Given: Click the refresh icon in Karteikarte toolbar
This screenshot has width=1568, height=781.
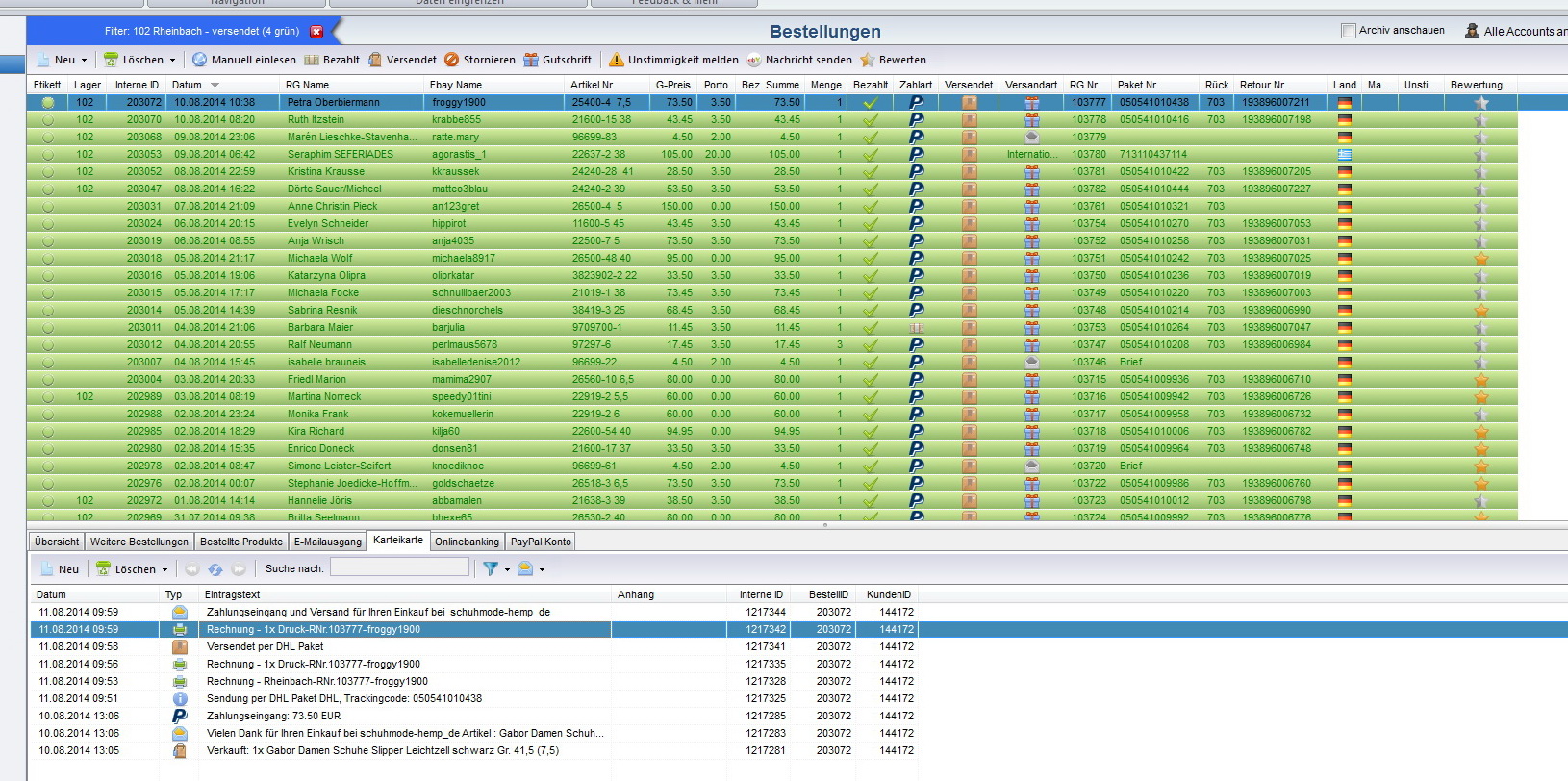Looking at the screenshot, I should pos(215,569).
